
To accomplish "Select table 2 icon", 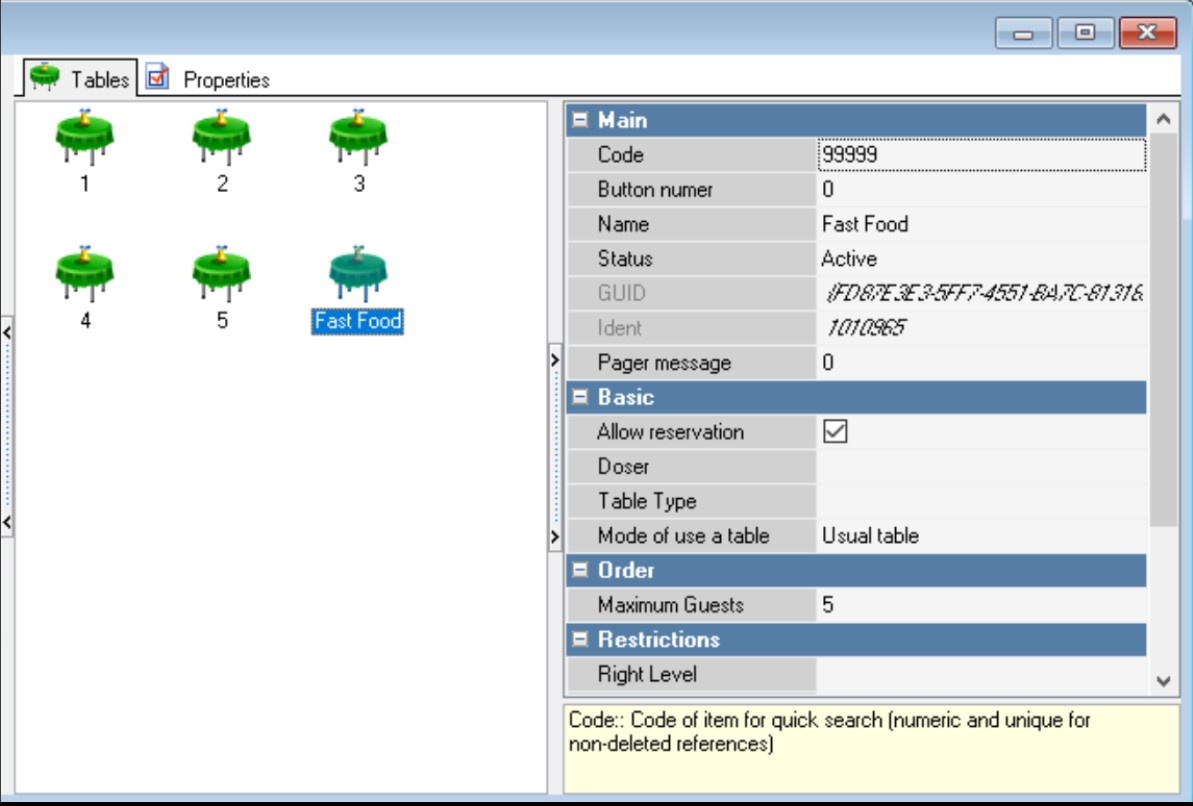I will [221, 138].
